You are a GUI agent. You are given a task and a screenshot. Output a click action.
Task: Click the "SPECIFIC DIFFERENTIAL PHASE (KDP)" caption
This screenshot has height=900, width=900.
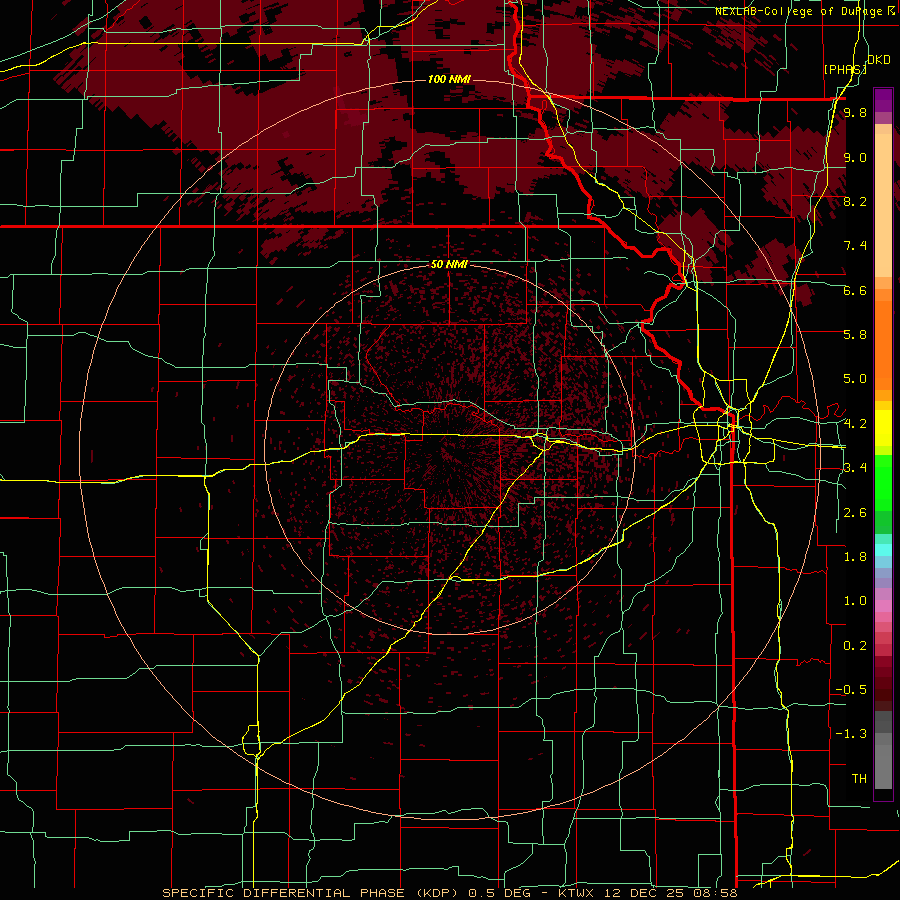pos(312,893)
